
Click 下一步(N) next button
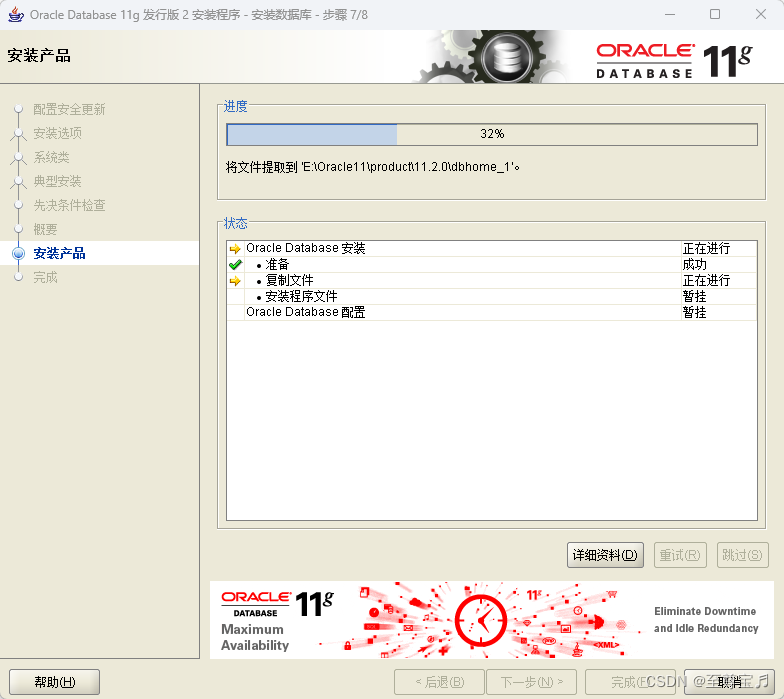(532, 682)
